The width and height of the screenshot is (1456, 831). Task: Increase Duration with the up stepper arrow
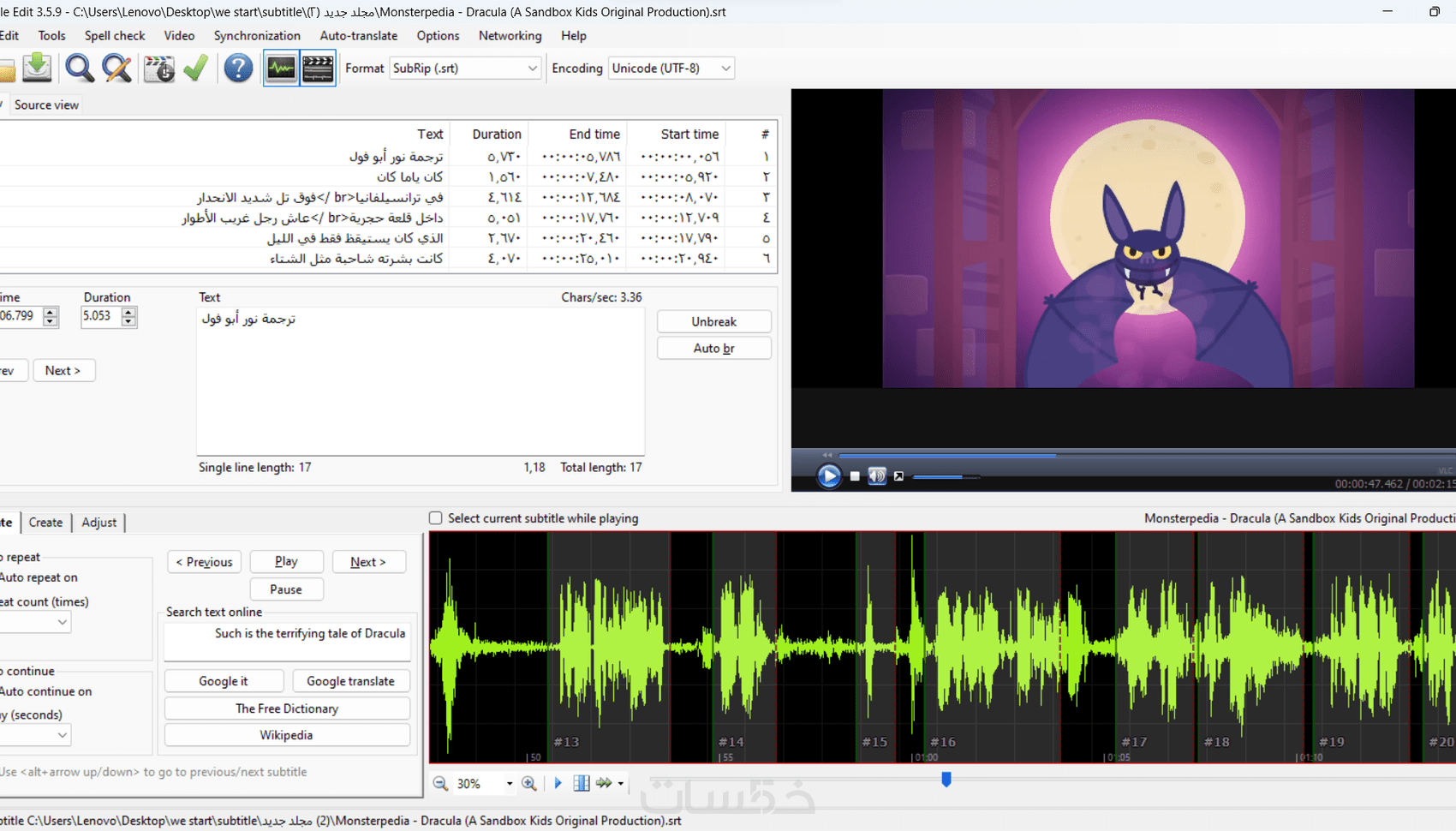[x=128, y=312]
